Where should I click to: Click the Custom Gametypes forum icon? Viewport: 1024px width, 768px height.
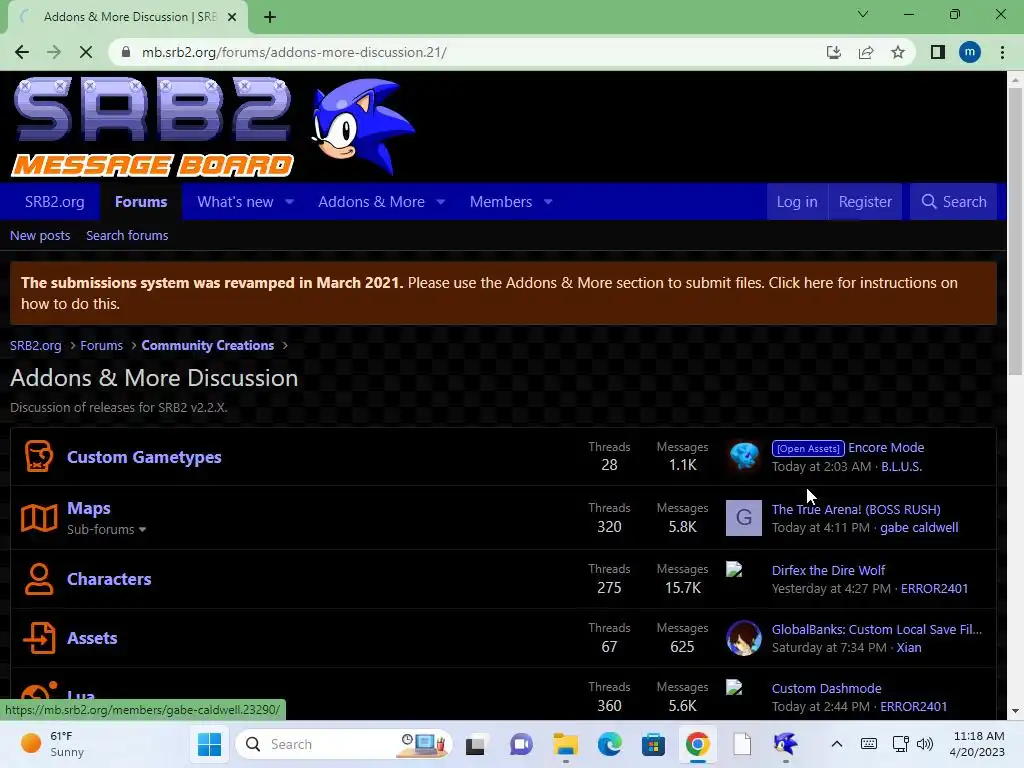[39, 456]
